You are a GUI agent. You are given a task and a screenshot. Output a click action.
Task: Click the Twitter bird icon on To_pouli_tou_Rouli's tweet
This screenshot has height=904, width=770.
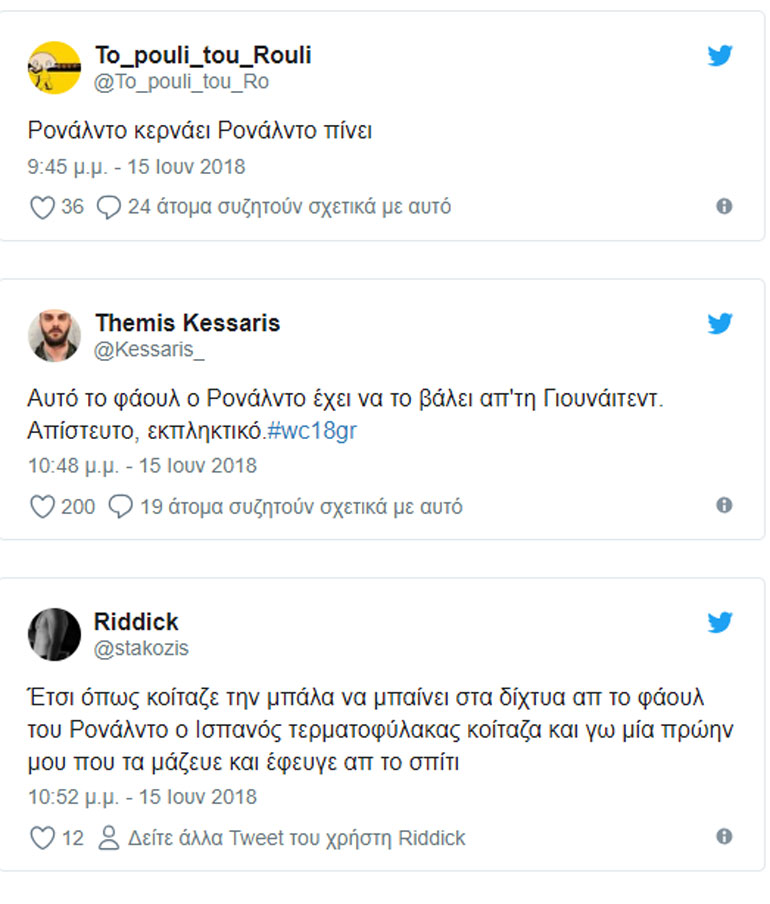pyautogui.click(x=720, y=56)
